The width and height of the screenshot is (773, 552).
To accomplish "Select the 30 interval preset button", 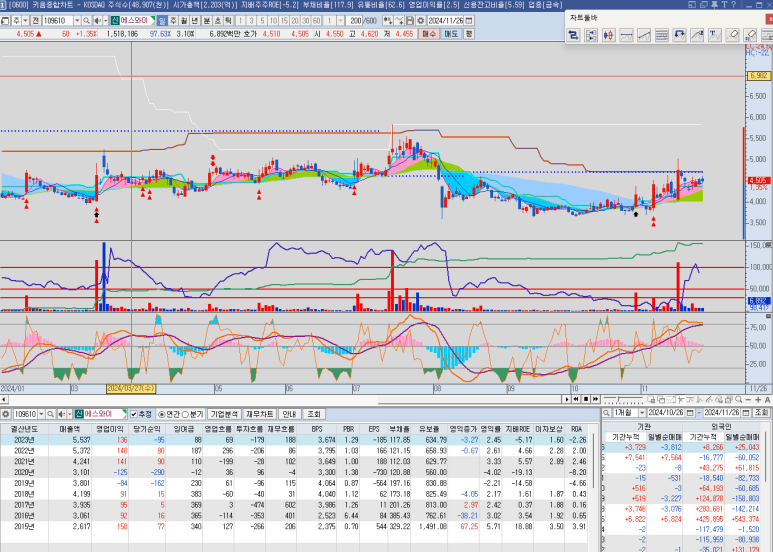I will [x=306, y=21].
